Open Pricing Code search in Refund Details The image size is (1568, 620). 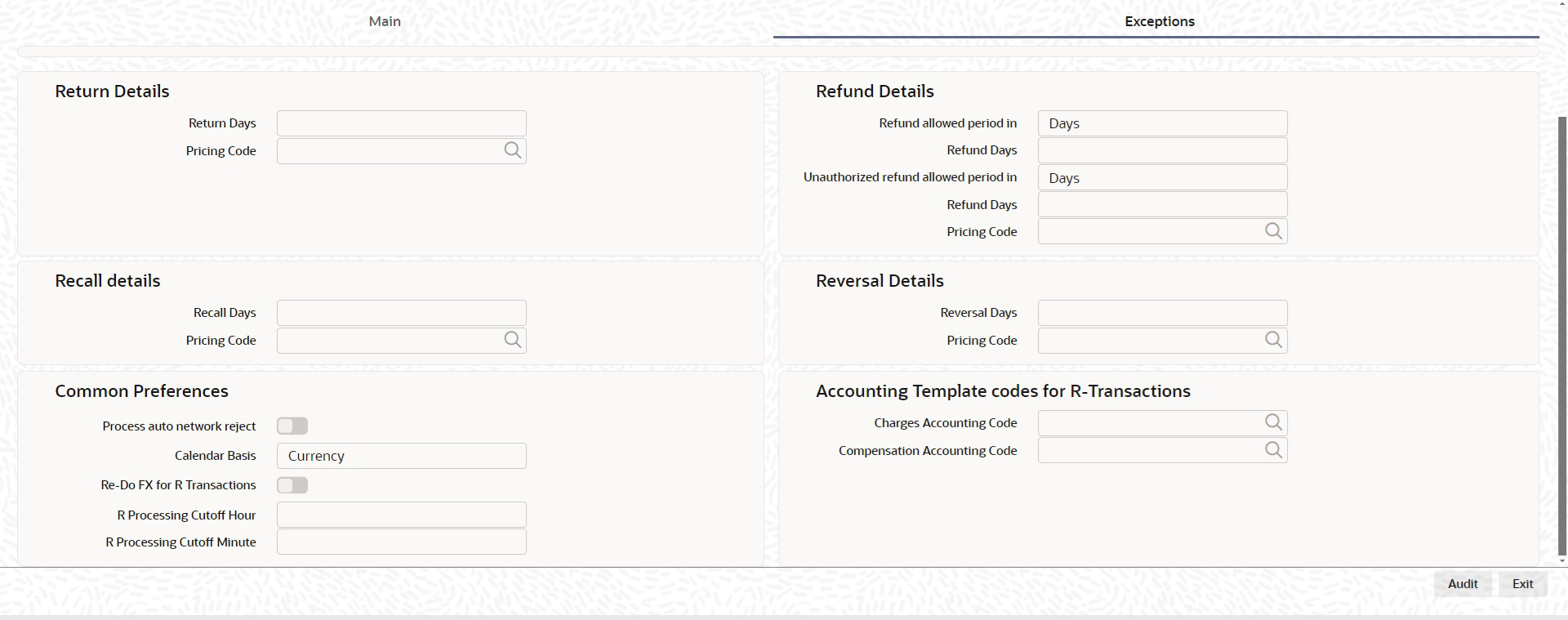1273,231
